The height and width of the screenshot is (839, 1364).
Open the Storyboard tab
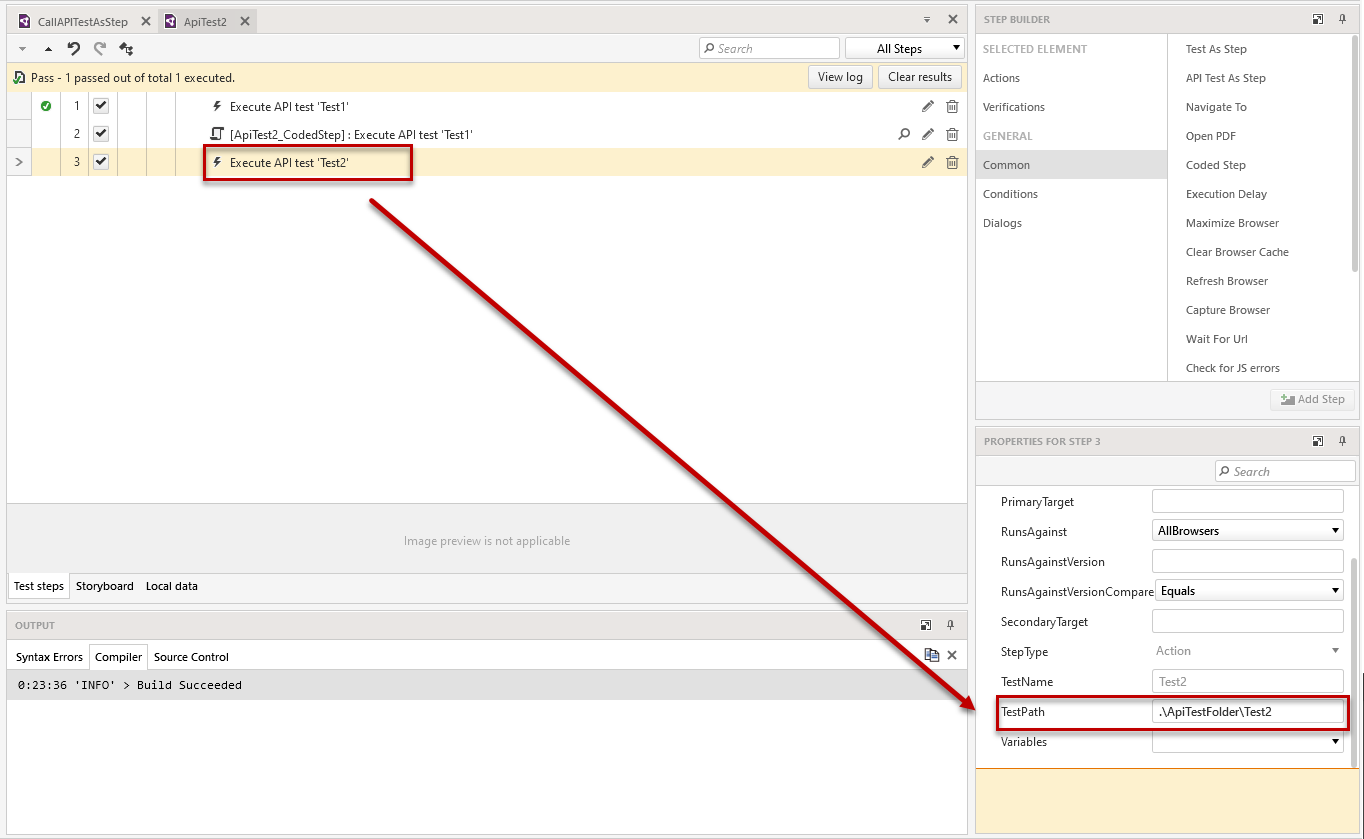tap(104, 586)
